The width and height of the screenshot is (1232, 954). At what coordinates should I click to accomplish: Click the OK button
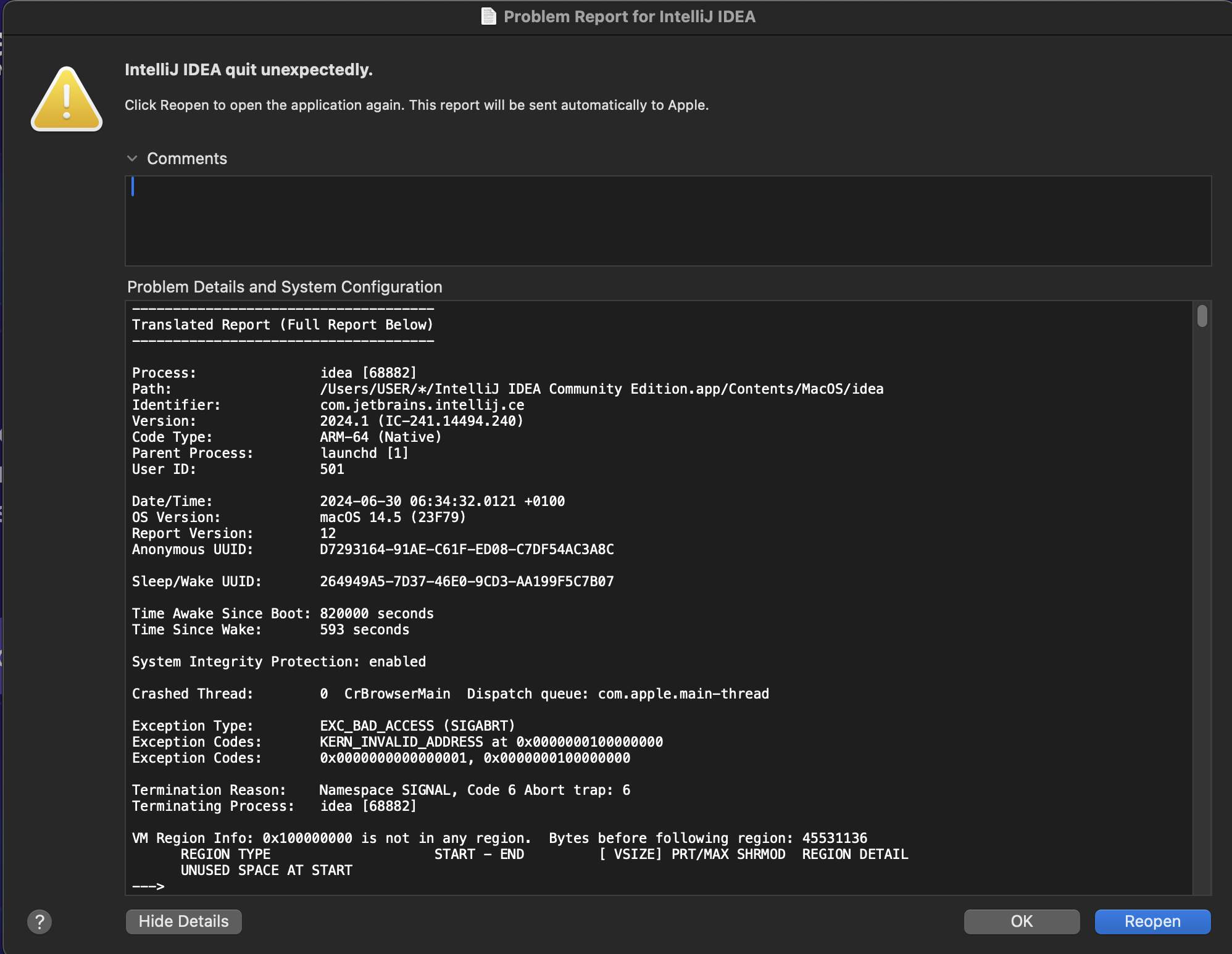[1022, 921]
